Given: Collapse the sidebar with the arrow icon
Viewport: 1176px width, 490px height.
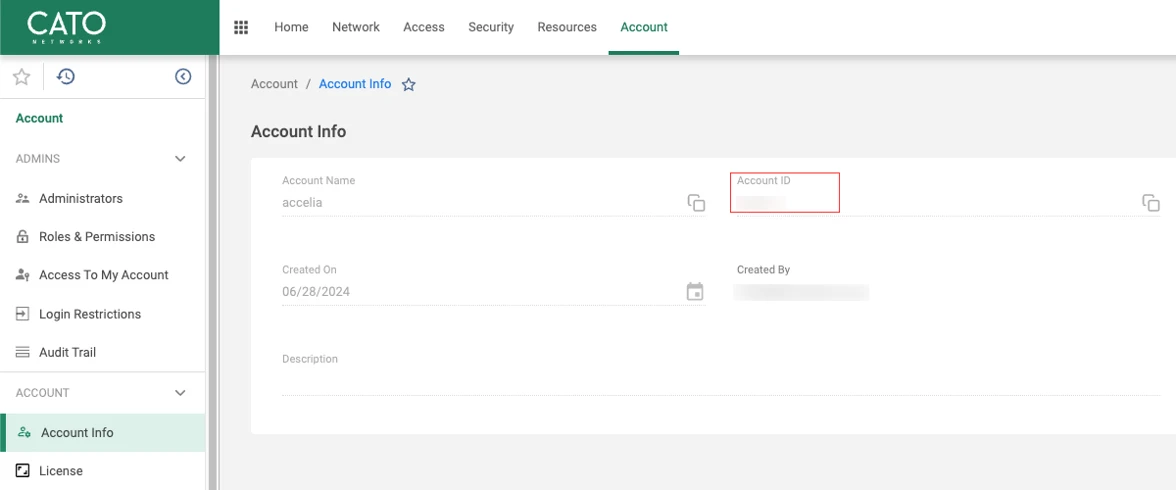Looking at the screenshot, I should point(183,77).
